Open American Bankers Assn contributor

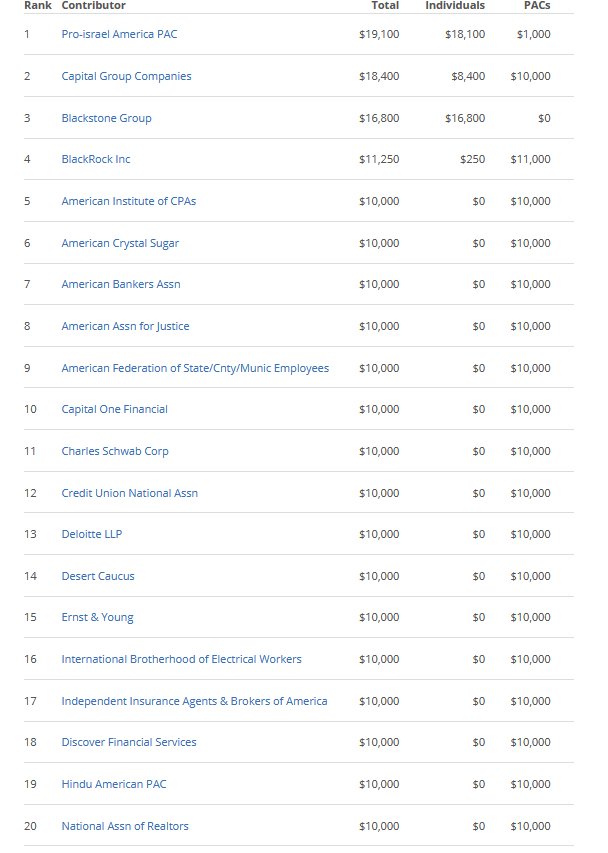pyautogui.click(x=121, y=284)
